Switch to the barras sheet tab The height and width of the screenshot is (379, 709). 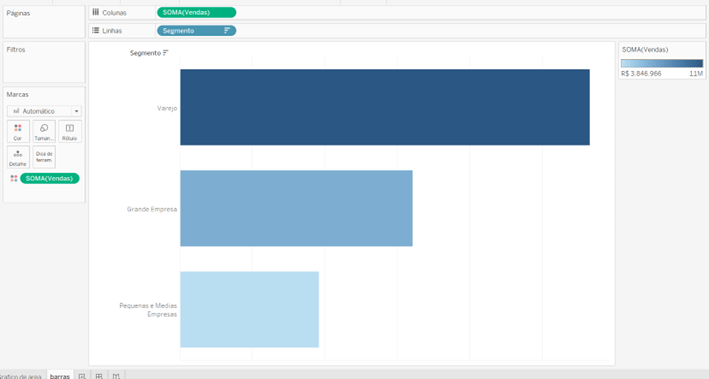click(60, 375)
